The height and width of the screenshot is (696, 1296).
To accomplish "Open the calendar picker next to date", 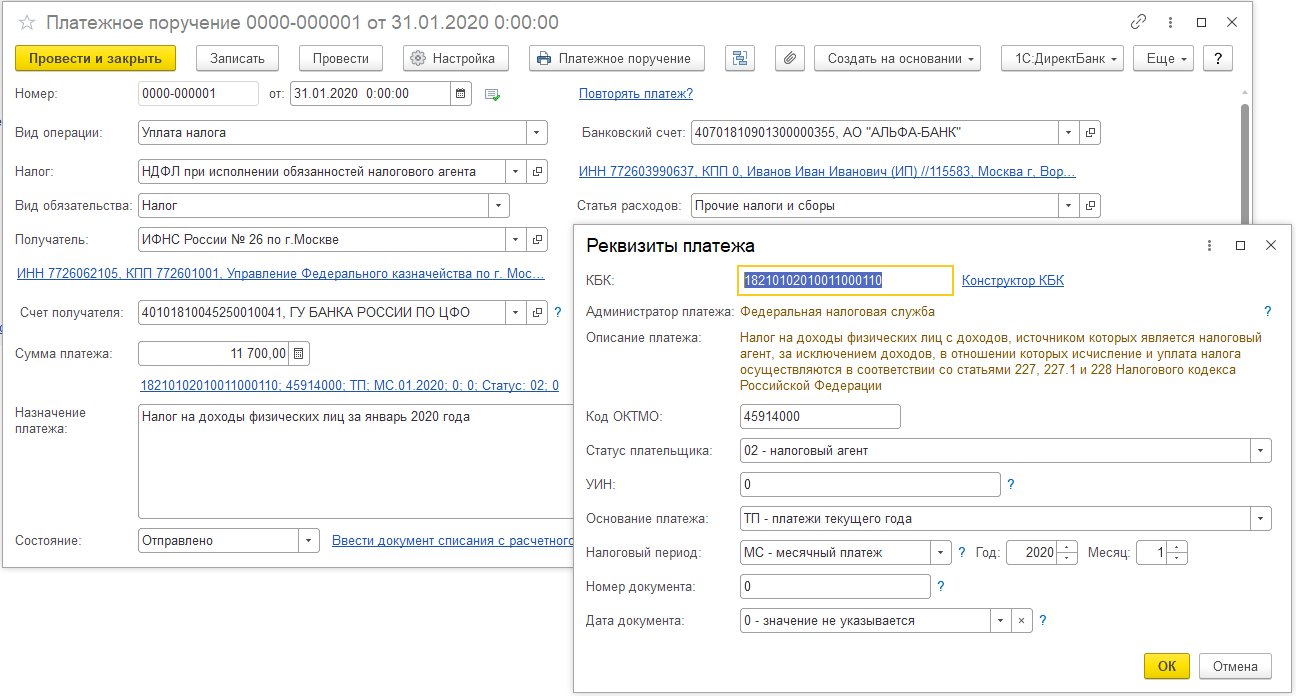I will [461, 94].
